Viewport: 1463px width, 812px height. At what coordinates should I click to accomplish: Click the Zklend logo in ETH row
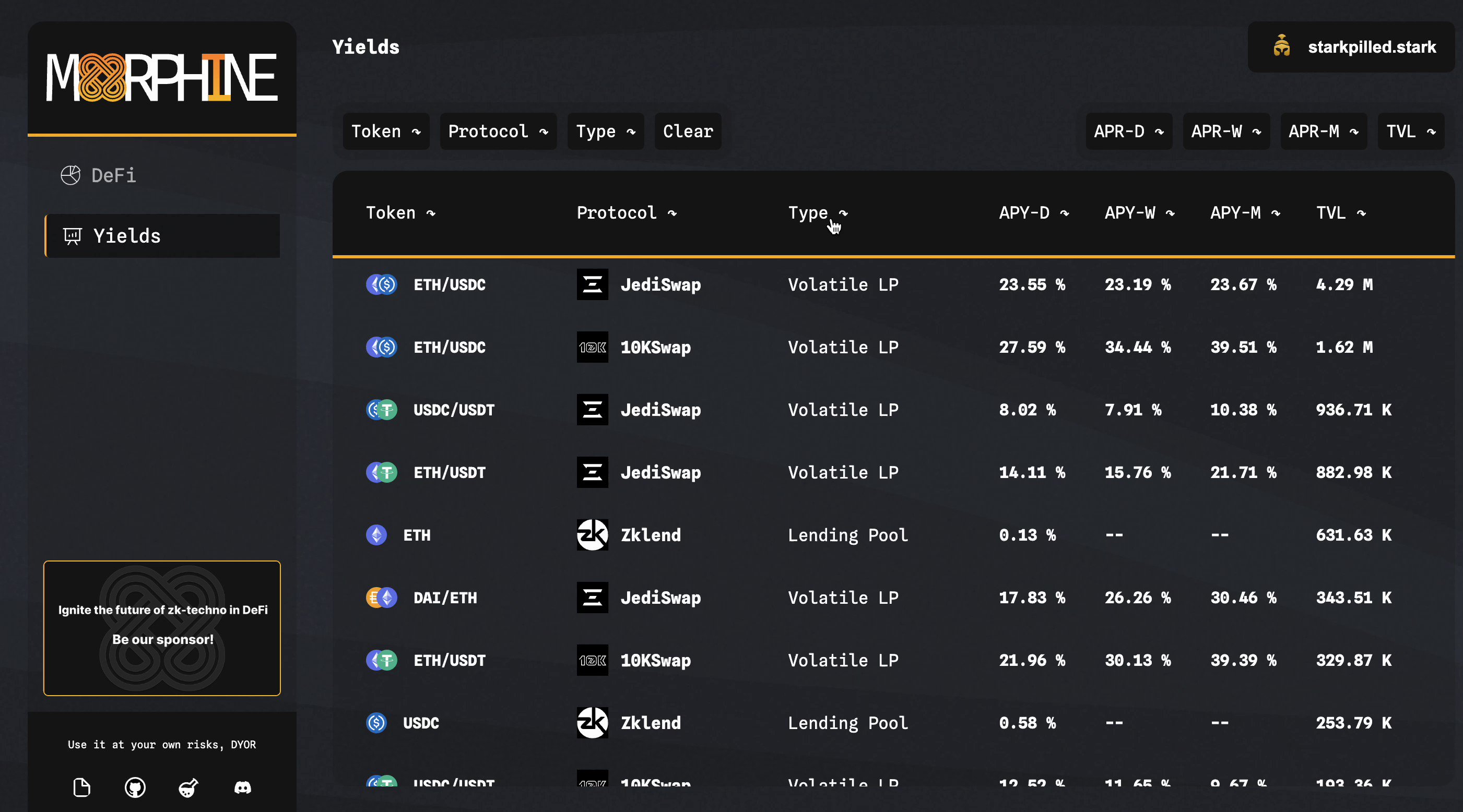click(593, 535)
